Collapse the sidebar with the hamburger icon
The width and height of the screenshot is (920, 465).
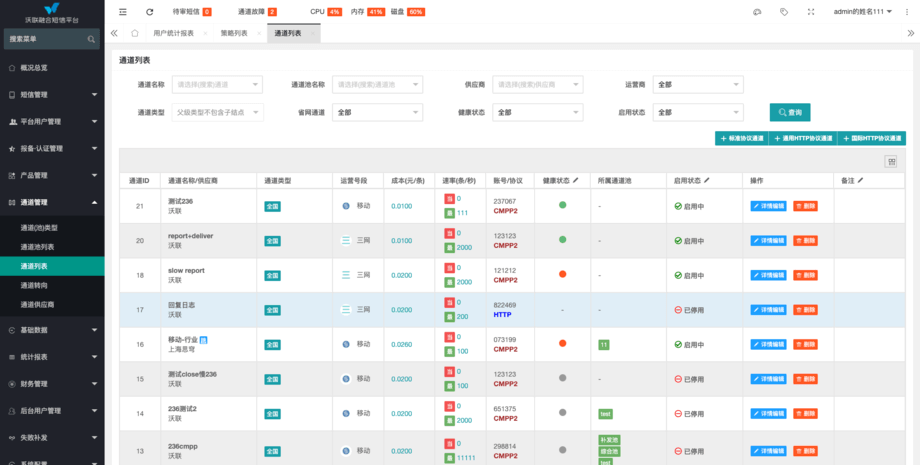click(122, 12)
